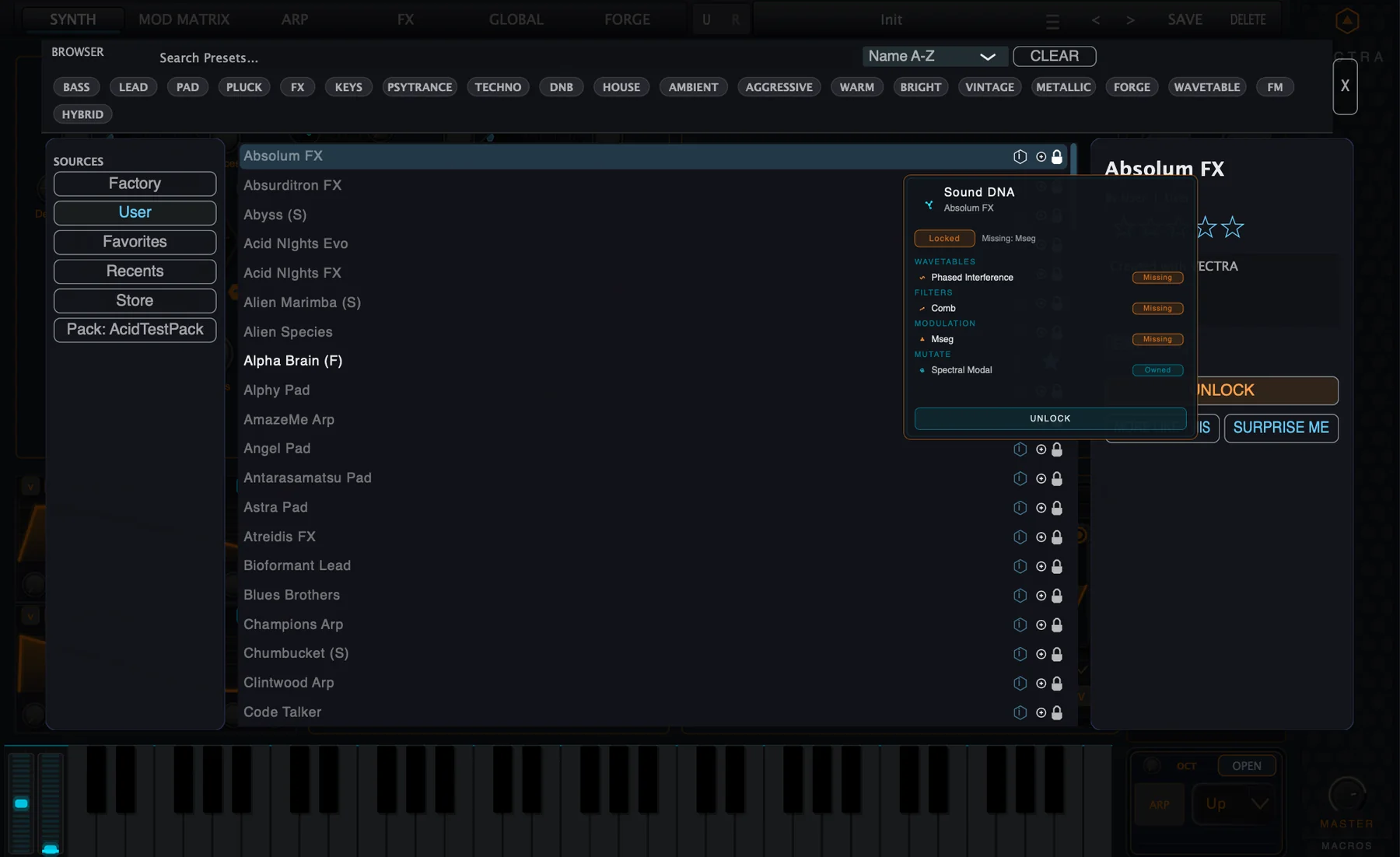Switch to the FORGE tab
Screen dimensions: 1400x857
pyautogui.click(x=627, y=19)
